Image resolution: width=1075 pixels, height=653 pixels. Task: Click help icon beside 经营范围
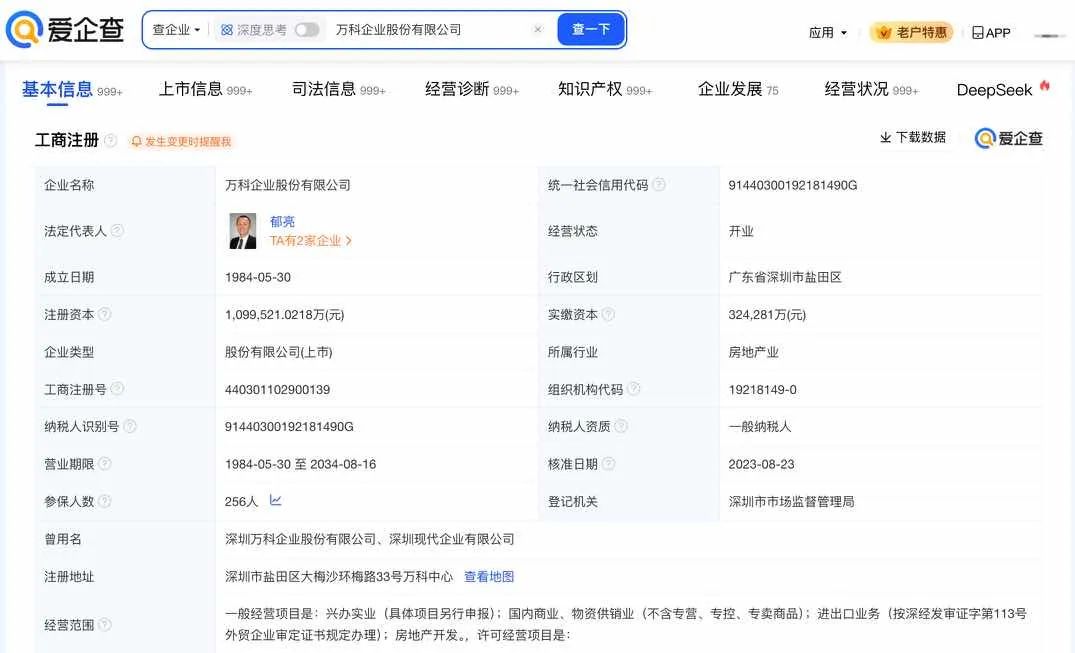click(x=104, y=624)
